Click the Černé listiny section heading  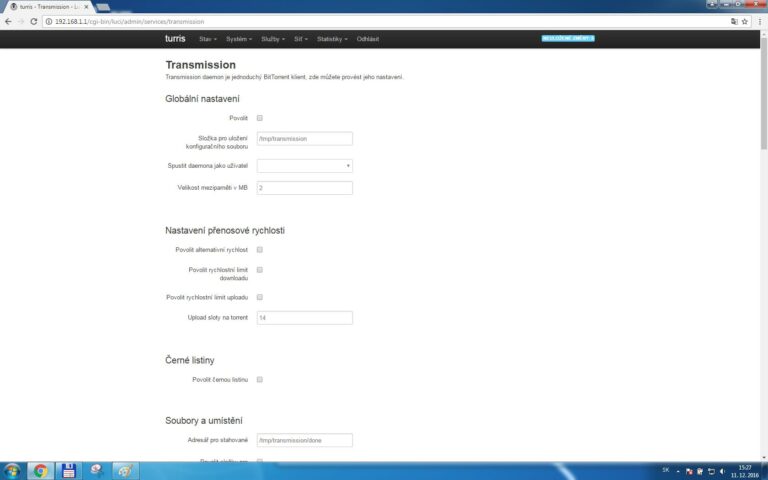(190, 360)
